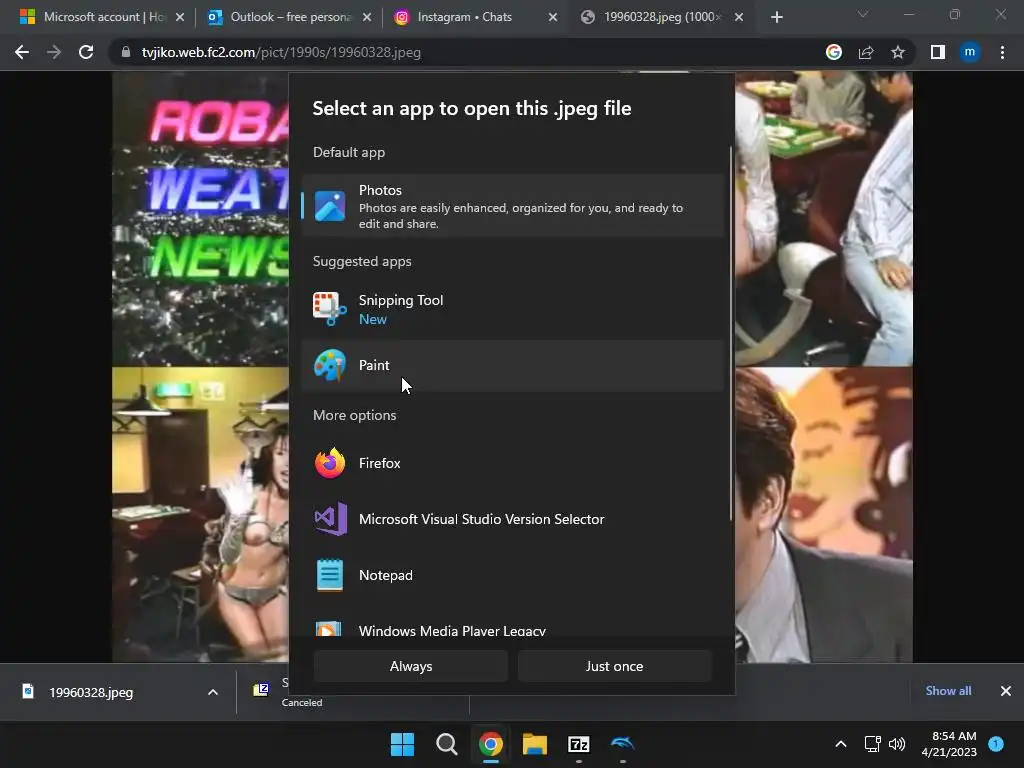
Task: Go back to the previous page in Chrome
Action: click(x=22, y=52)
